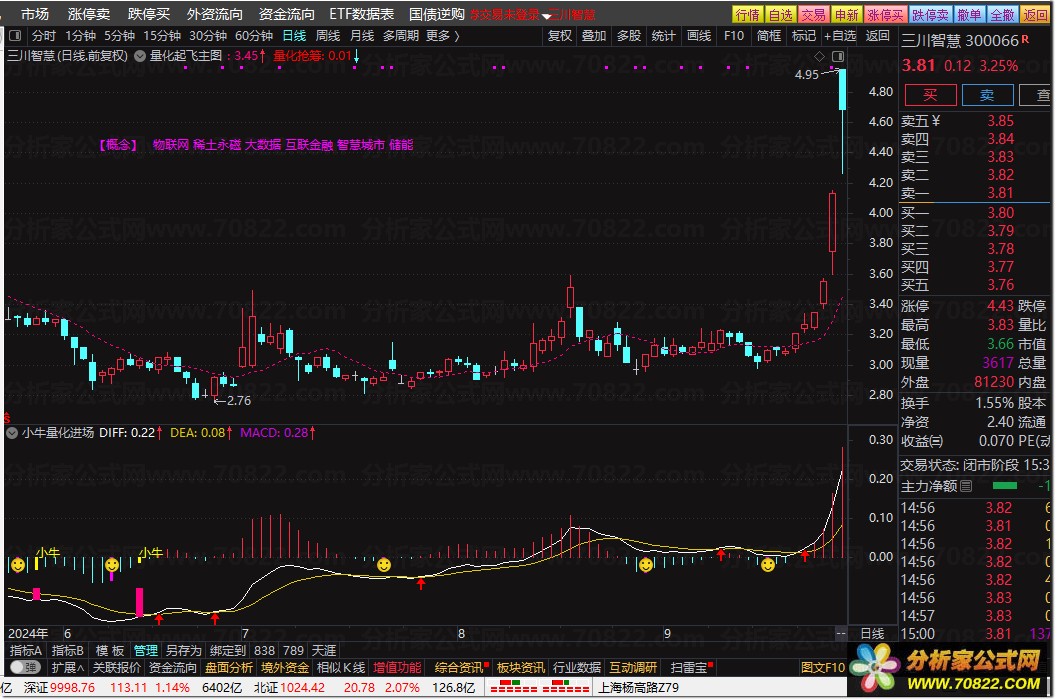Click blue 卖 sell button
Image resolution: width=1057 pixels, height=700 pixels.
click(x=987, y=95)
